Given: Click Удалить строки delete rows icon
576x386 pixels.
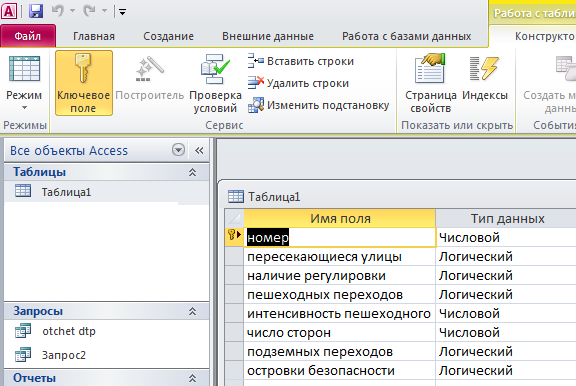Looking at the screenshot, I should (256, 83).
